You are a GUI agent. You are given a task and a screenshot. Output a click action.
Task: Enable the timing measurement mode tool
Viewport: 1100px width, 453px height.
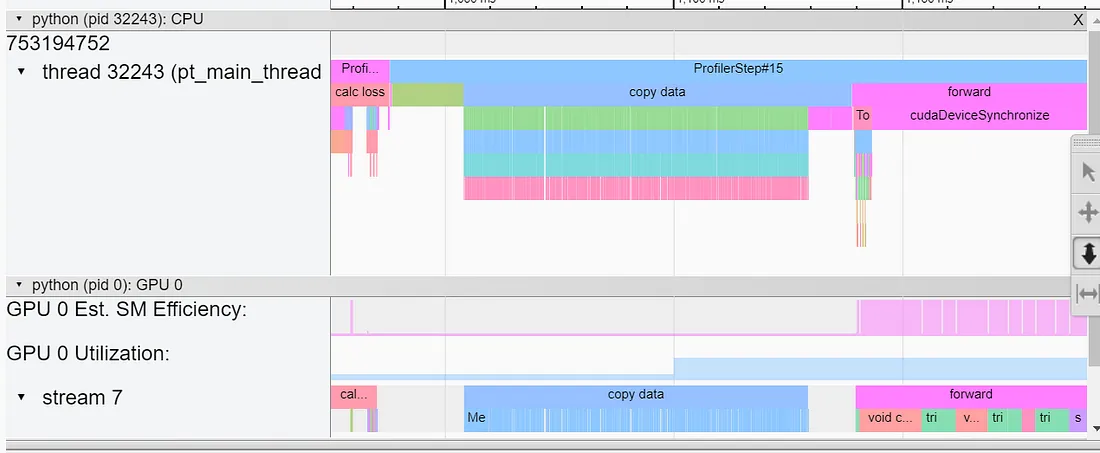point(1088,293)
